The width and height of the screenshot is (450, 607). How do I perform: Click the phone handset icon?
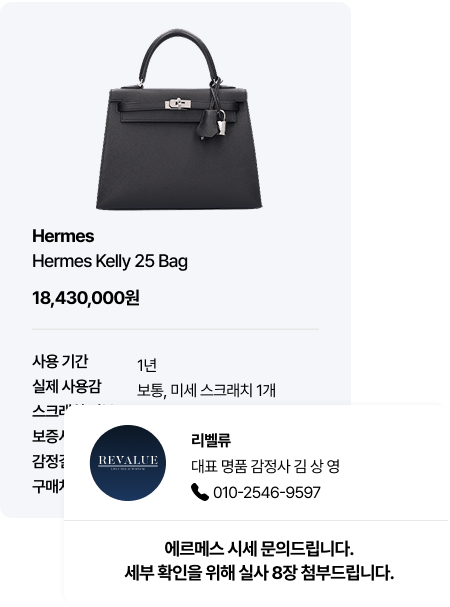click(x=200, y=492)
